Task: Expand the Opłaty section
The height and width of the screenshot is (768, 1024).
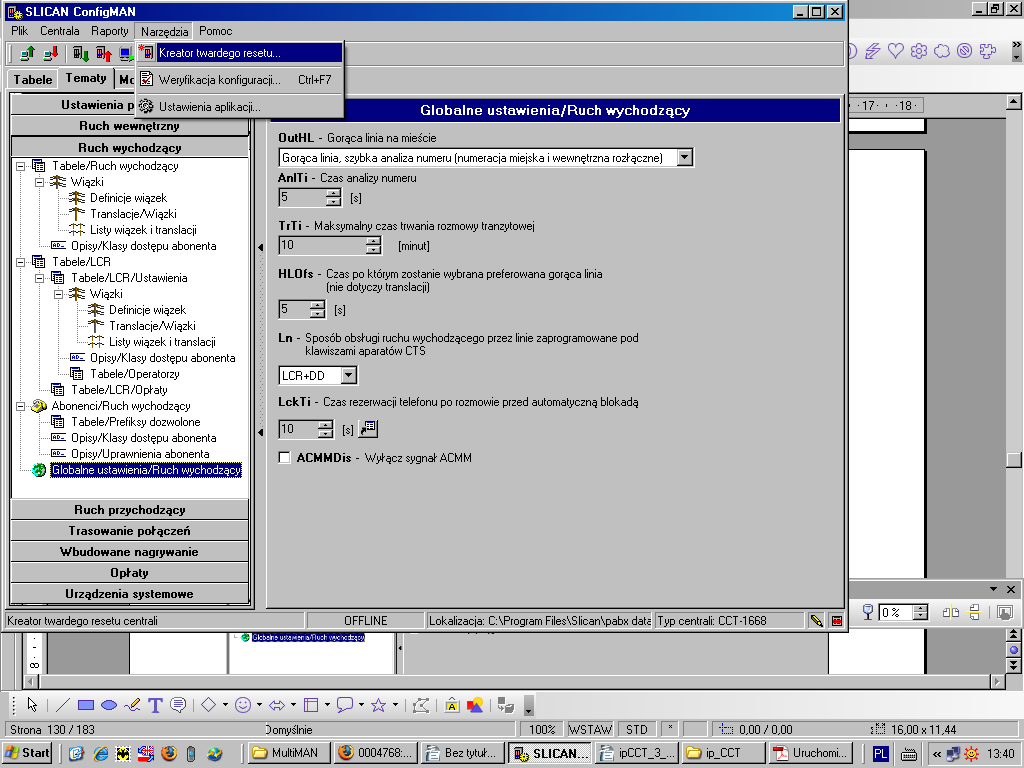Action: tap(129, 573)
